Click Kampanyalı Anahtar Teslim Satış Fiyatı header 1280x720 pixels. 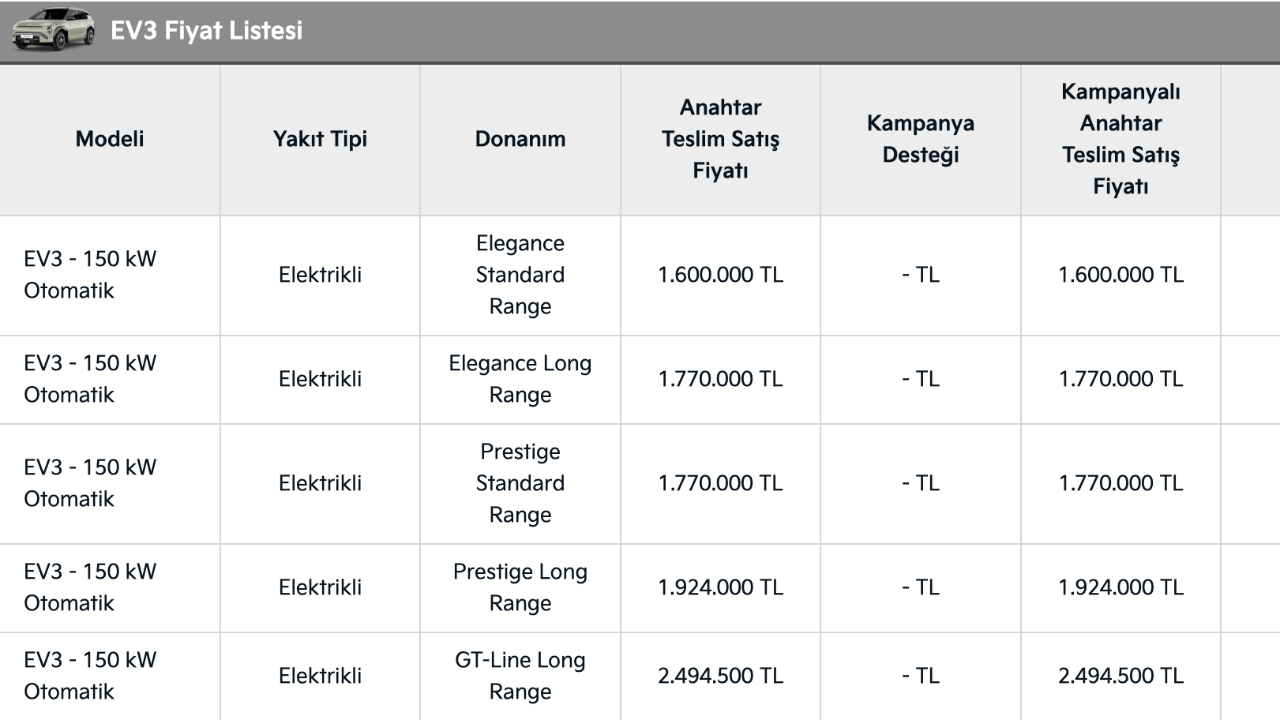tap(1120, 139)
